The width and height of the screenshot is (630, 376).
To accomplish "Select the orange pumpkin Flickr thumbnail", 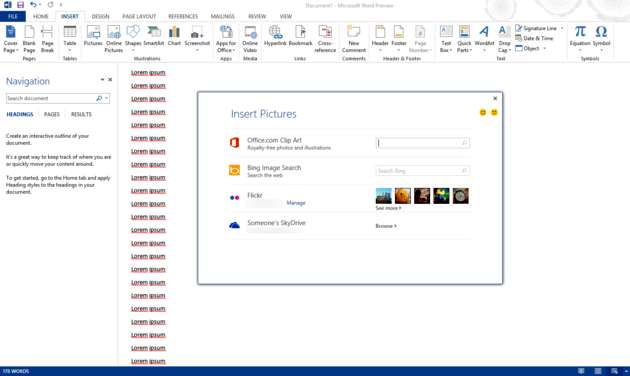I will [403, 196].
